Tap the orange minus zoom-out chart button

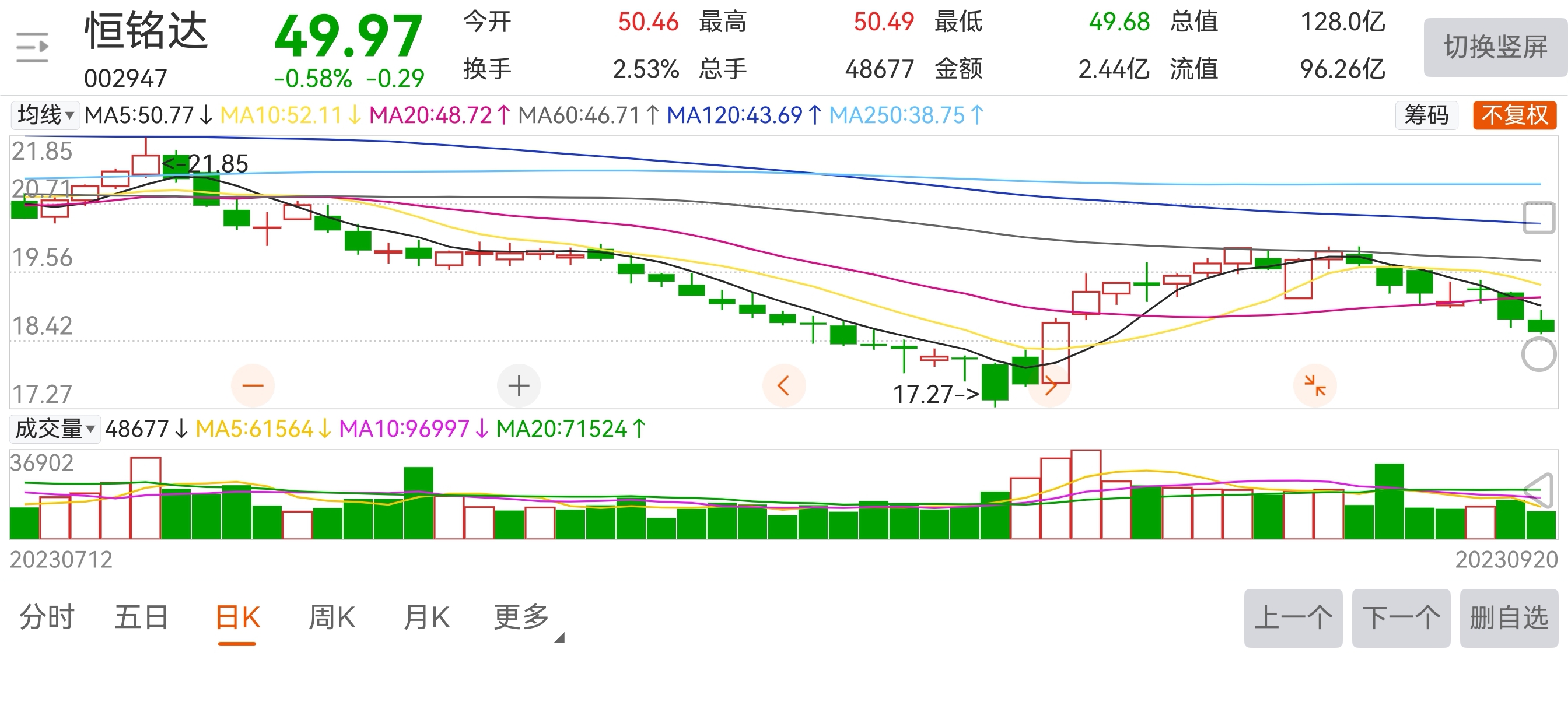point(253,385)
